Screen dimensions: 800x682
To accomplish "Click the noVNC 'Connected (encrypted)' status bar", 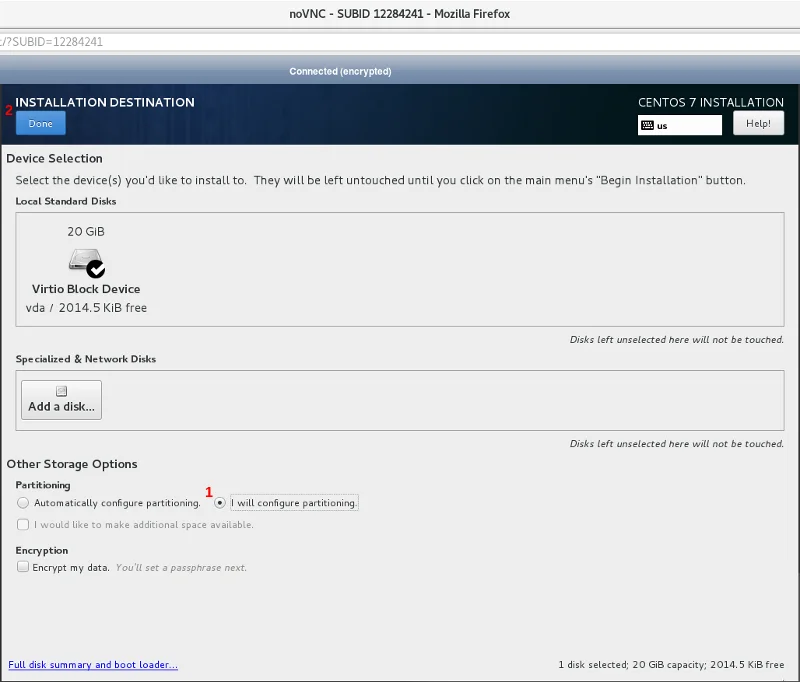I will pos(340,71).
